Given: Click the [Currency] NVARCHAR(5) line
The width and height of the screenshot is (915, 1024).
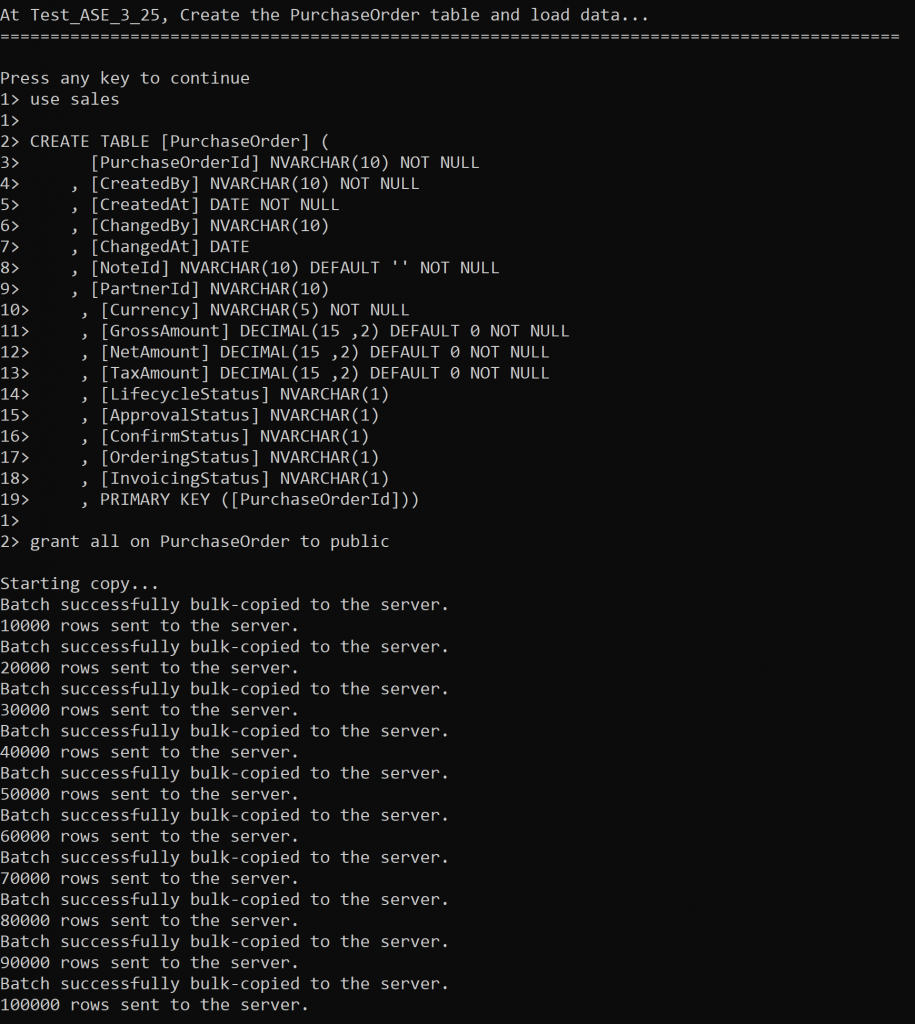Looking at the screenshot, I should point(245,310).
